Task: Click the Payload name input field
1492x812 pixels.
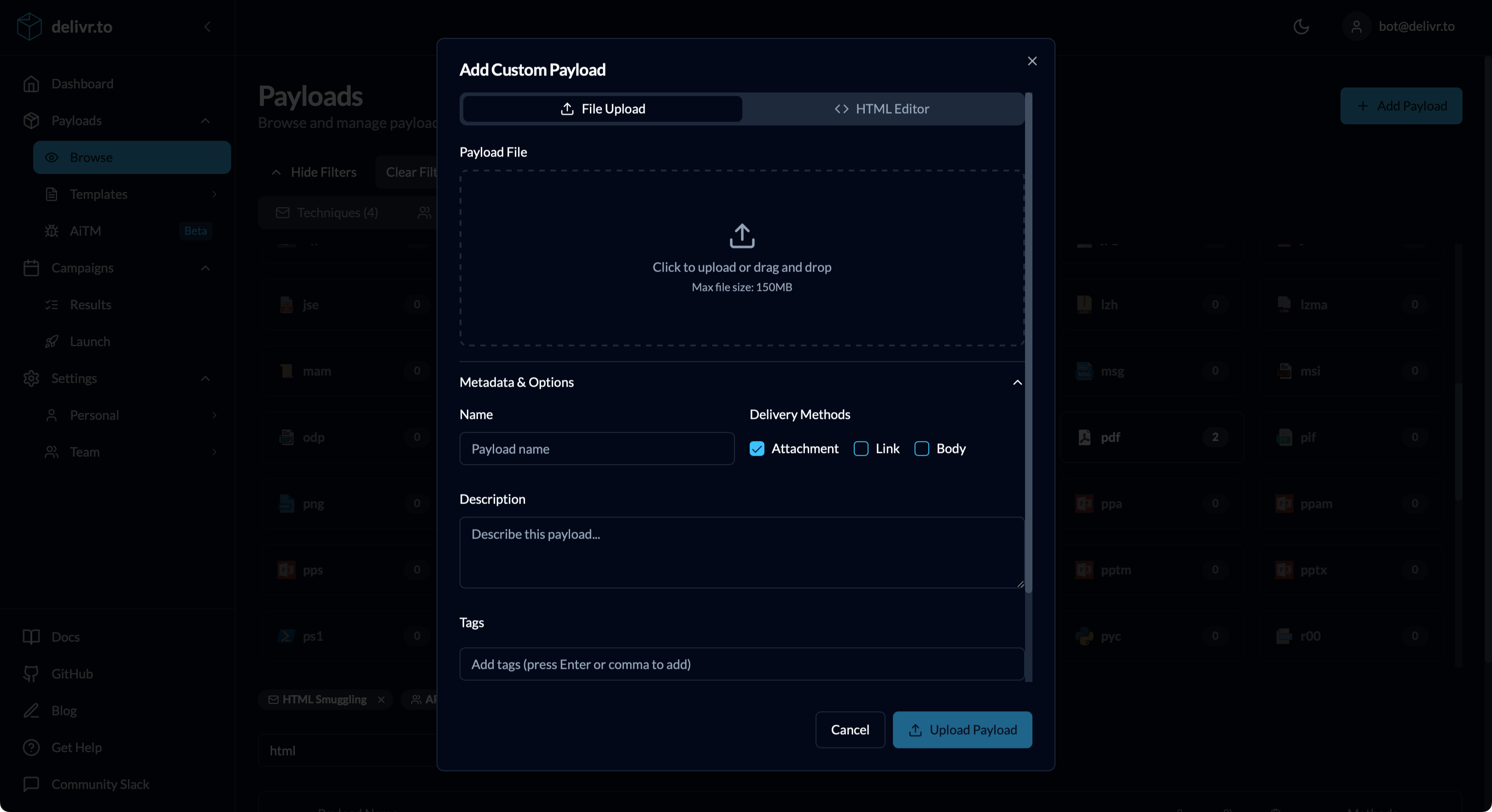Action: (x=596, y=448)
